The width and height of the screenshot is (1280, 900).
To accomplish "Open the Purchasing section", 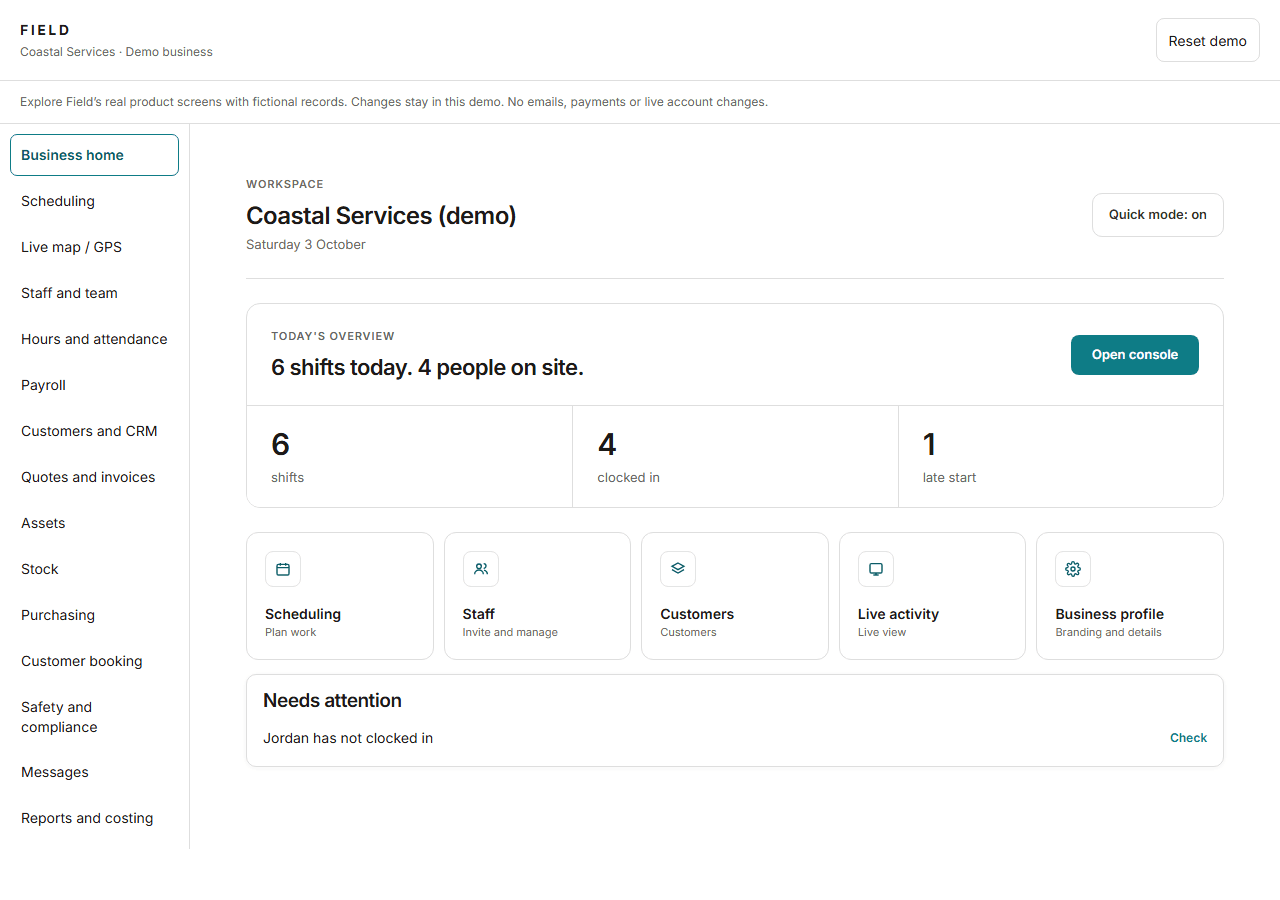I will click(94, 615).
